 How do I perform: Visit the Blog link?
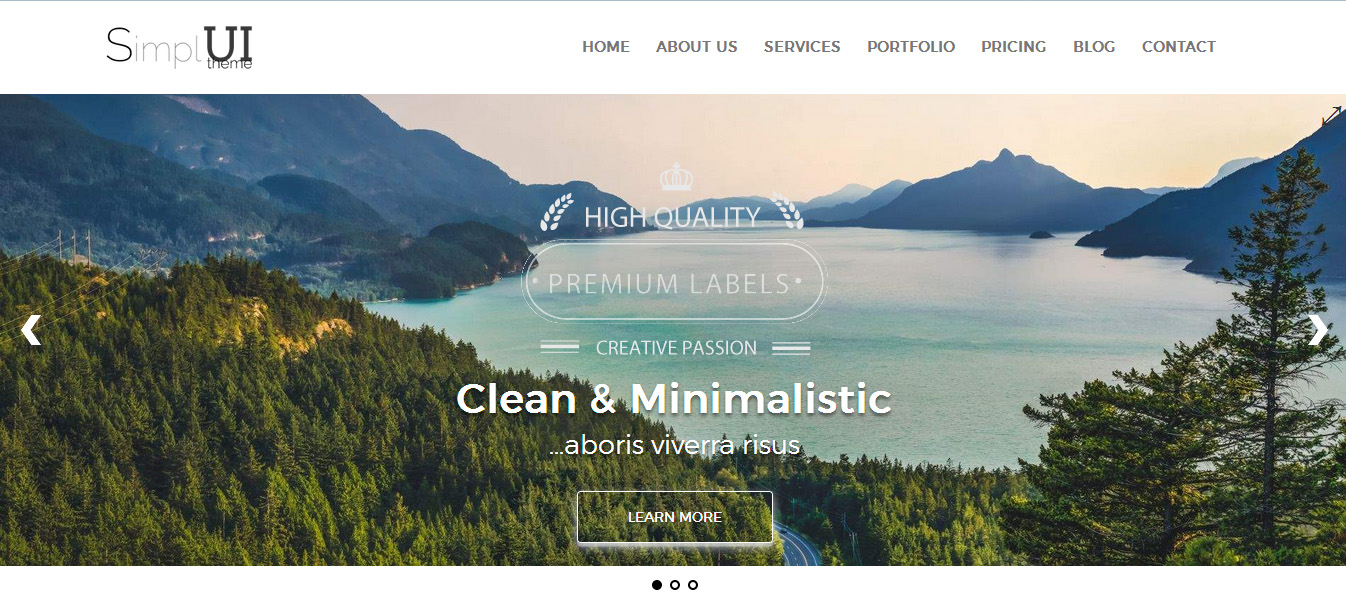point(1094,47)
